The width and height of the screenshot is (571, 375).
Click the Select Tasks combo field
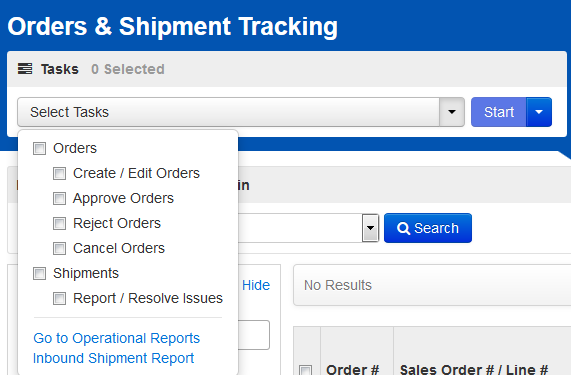coord(229,112)
